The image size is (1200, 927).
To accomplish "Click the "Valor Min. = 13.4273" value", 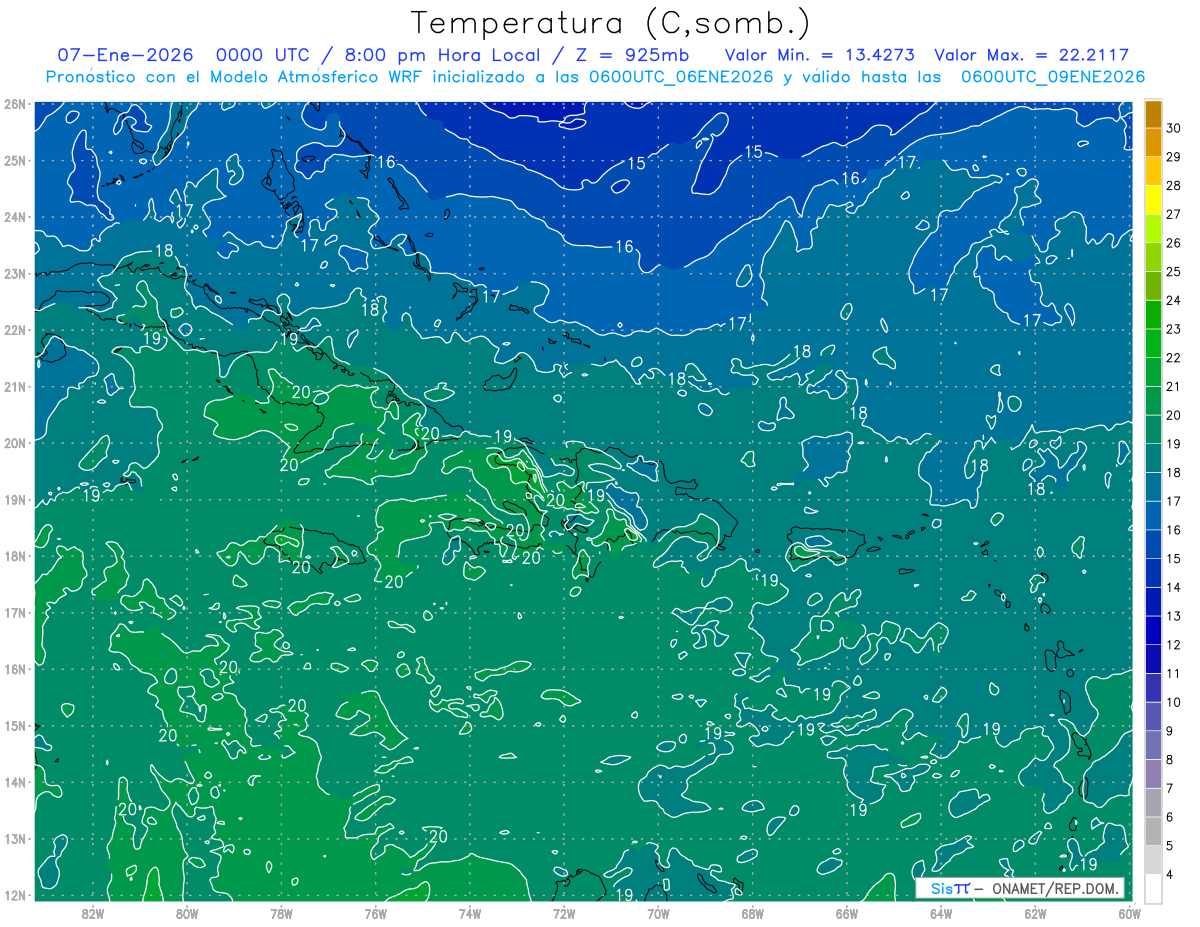I will (x=819, y=55).
